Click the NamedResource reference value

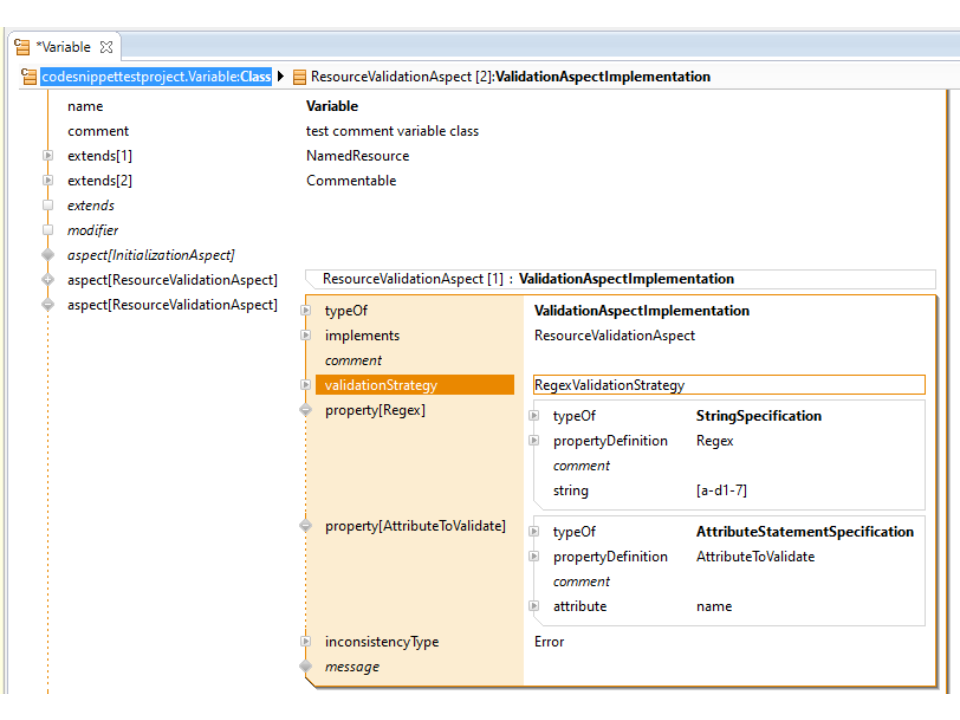pos(357,156)
